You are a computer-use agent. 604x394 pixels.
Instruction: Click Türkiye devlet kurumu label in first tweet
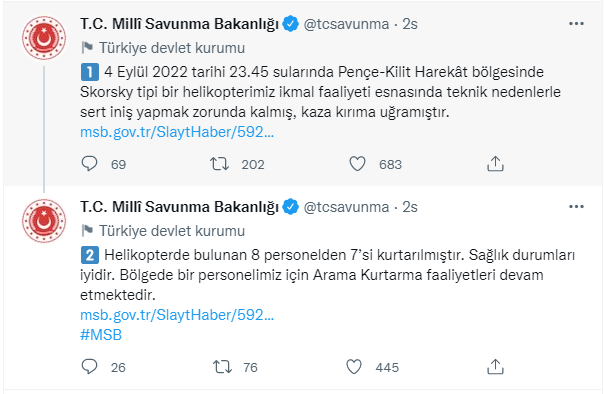pos(172,48)
